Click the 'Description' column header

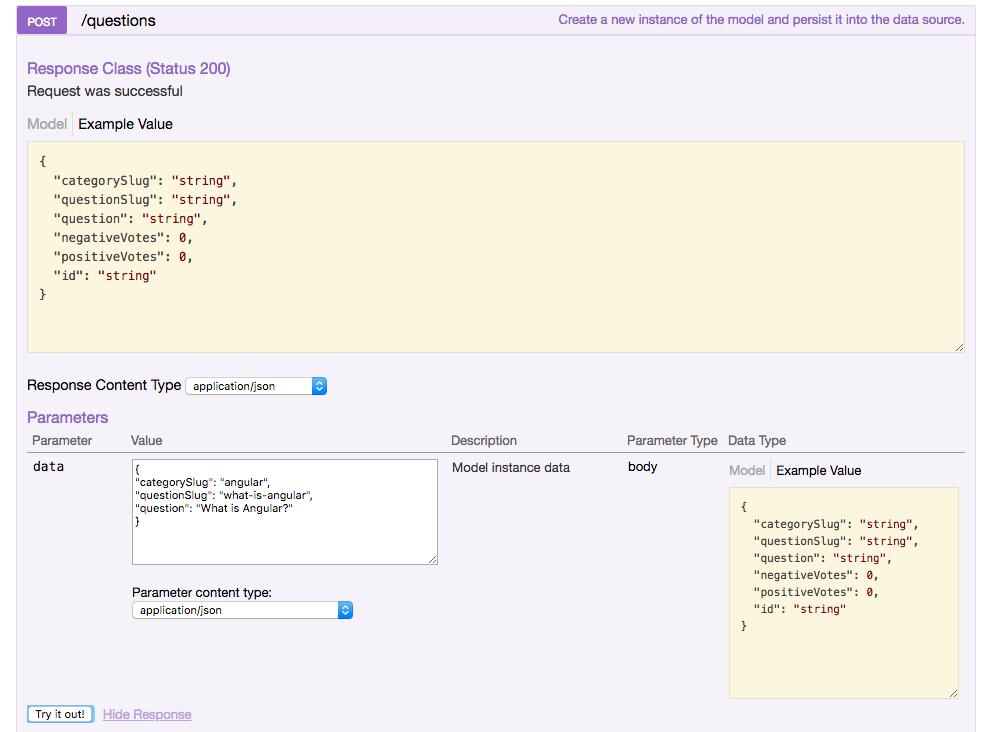pos(484,440)
